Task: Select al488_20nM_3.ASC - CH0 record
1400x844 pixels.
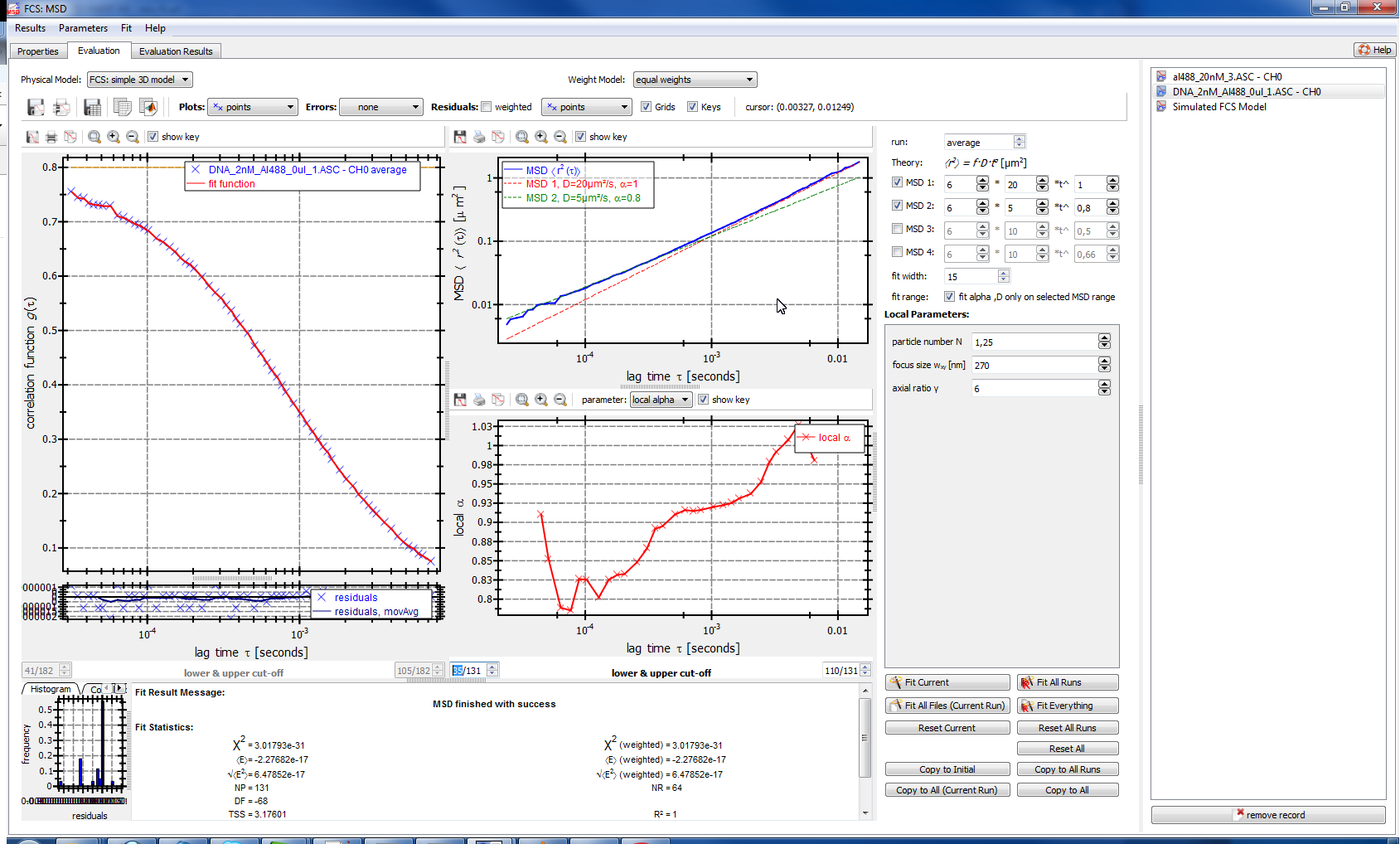Action: point(1268,77)
